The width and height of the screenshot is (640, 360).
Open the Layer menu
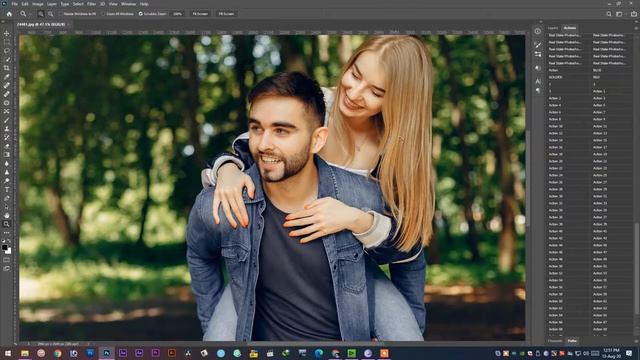(52, 4)
